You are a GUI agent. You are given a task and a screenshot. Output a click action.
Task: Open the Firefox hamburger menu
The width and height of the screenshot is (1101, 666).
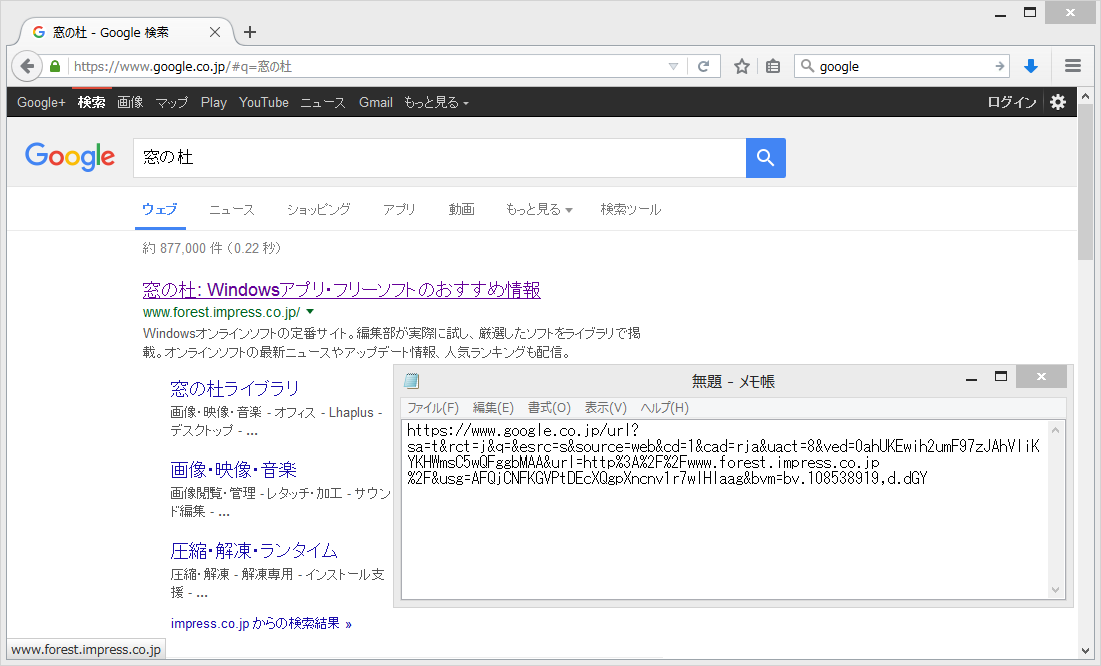point(1072,65)
